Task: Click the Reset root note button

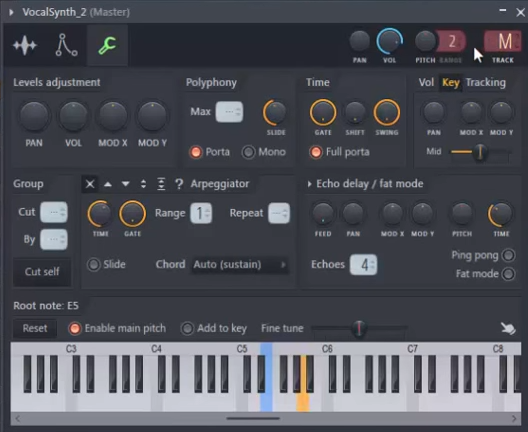Action: coord(35,328)
